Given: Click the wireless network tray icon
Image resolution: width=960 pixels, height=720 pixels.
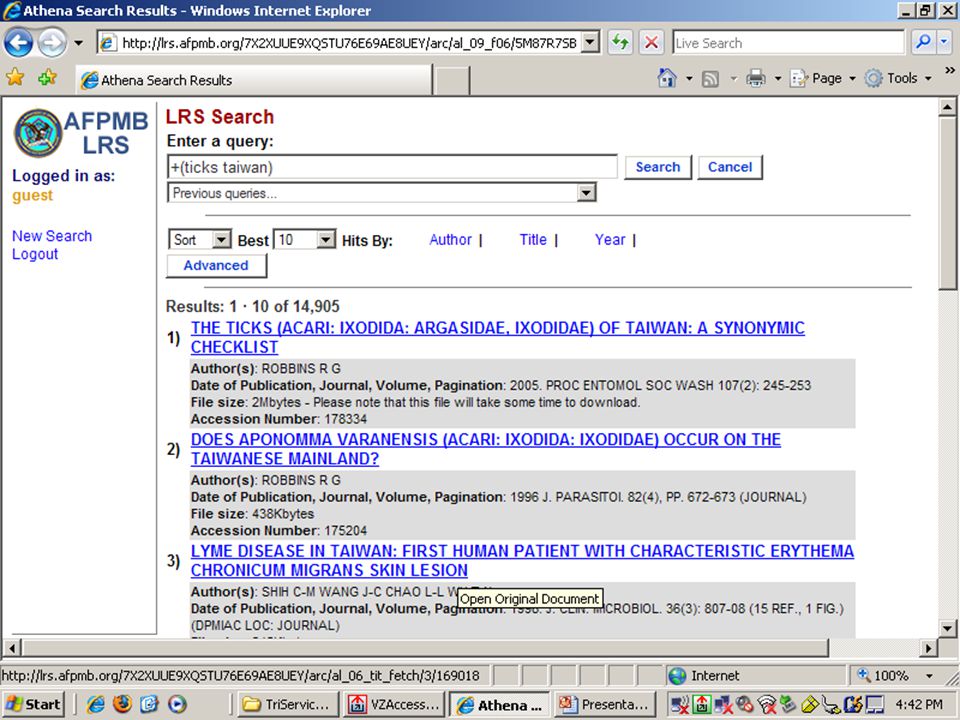Looking at the screenshot, I should click(x=766, y=704).
